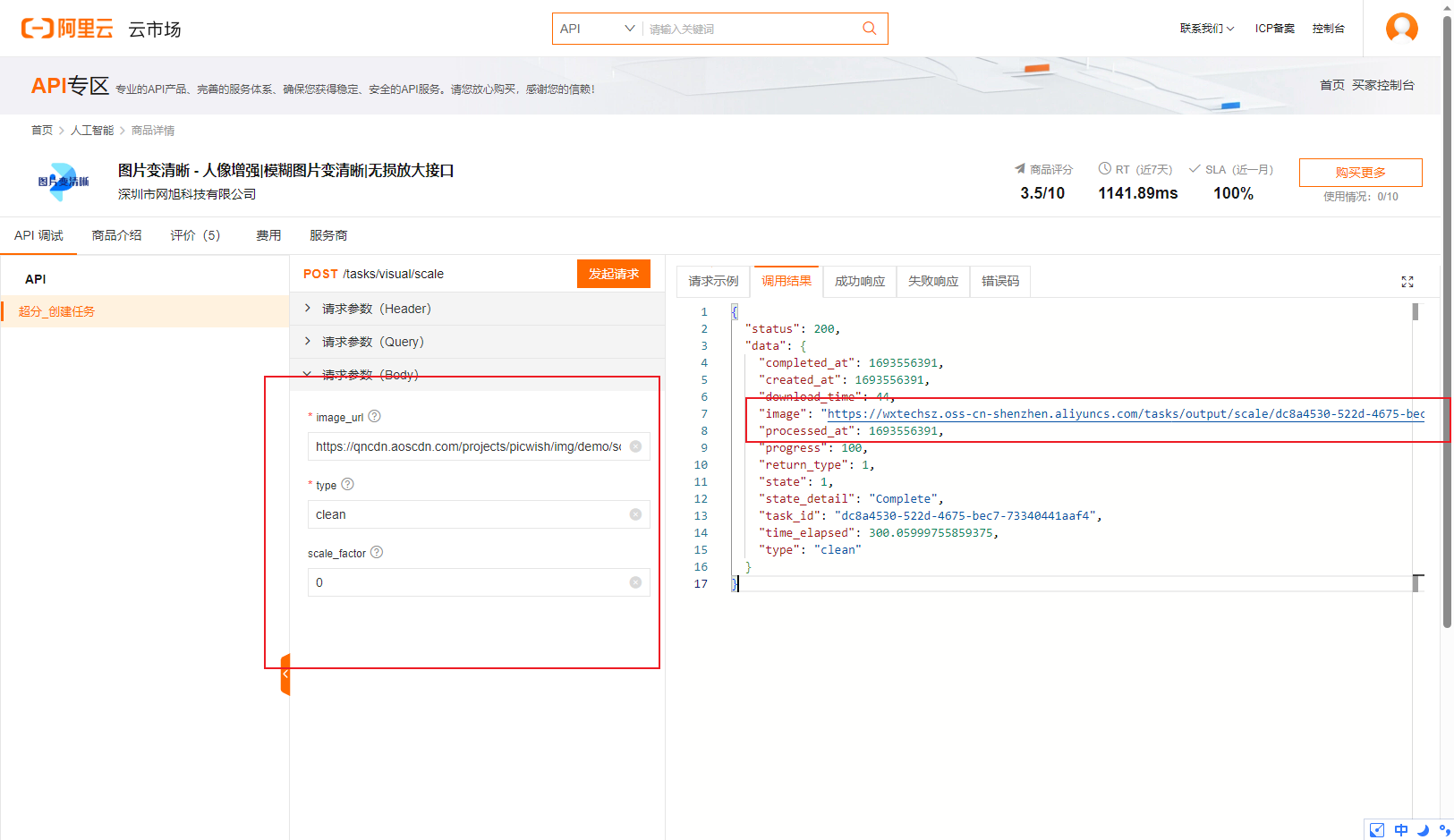Clear the scale_factor field with its x icon

coord(635,582)
